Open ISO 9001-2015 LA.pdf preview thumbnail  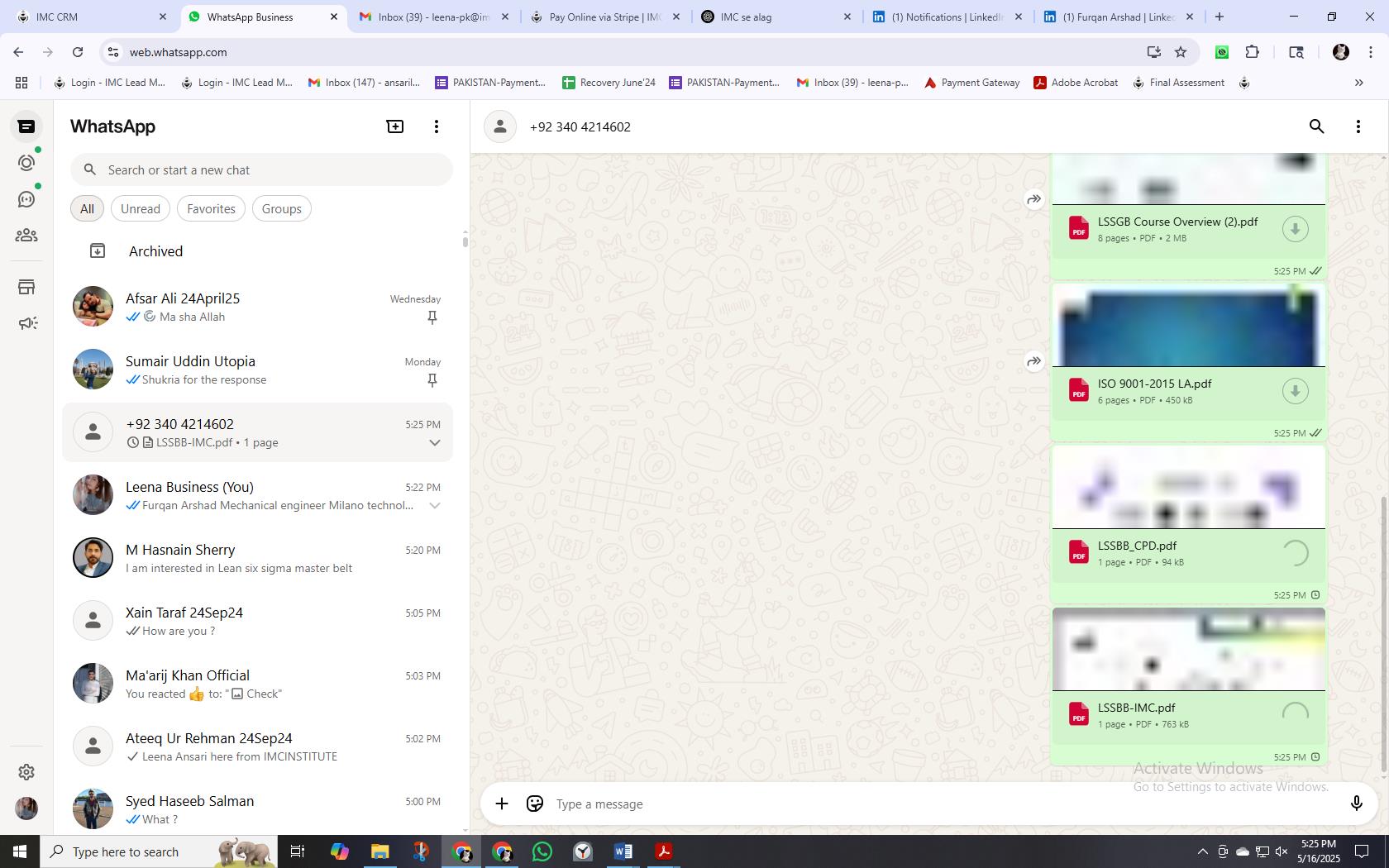1188,326
